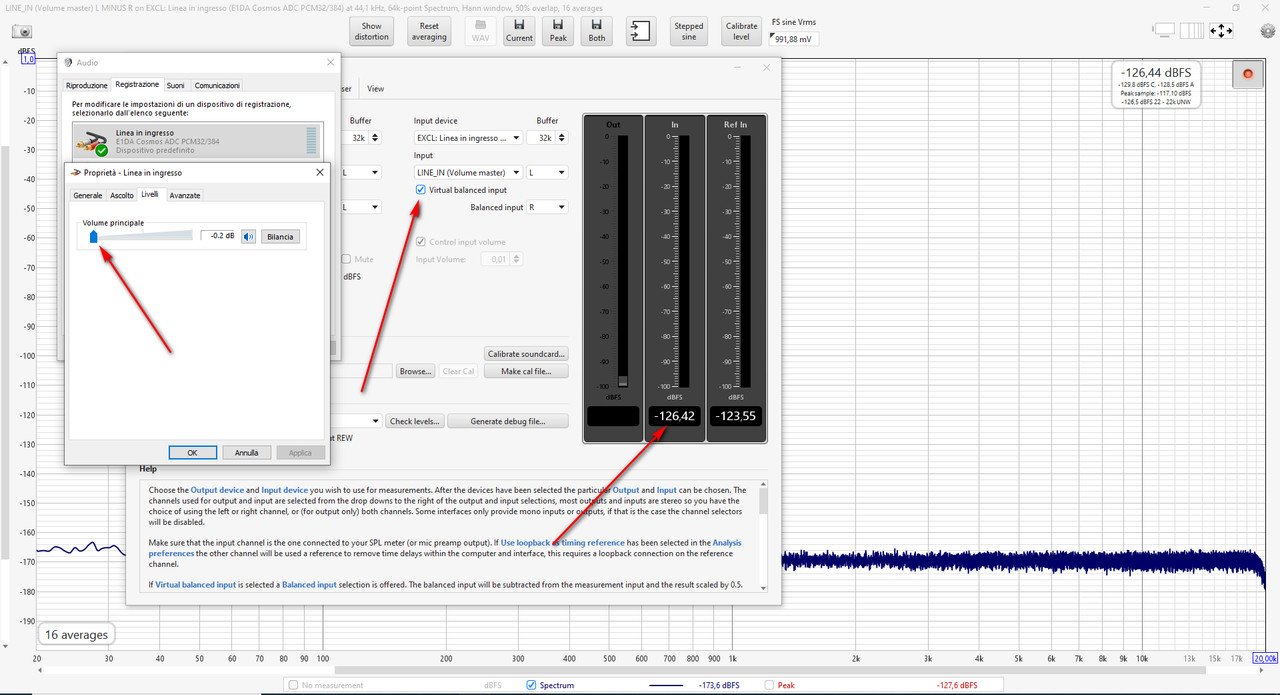Click the In level meter -126,42 value
Screen dimensions: 1280x695
(674, 416)
